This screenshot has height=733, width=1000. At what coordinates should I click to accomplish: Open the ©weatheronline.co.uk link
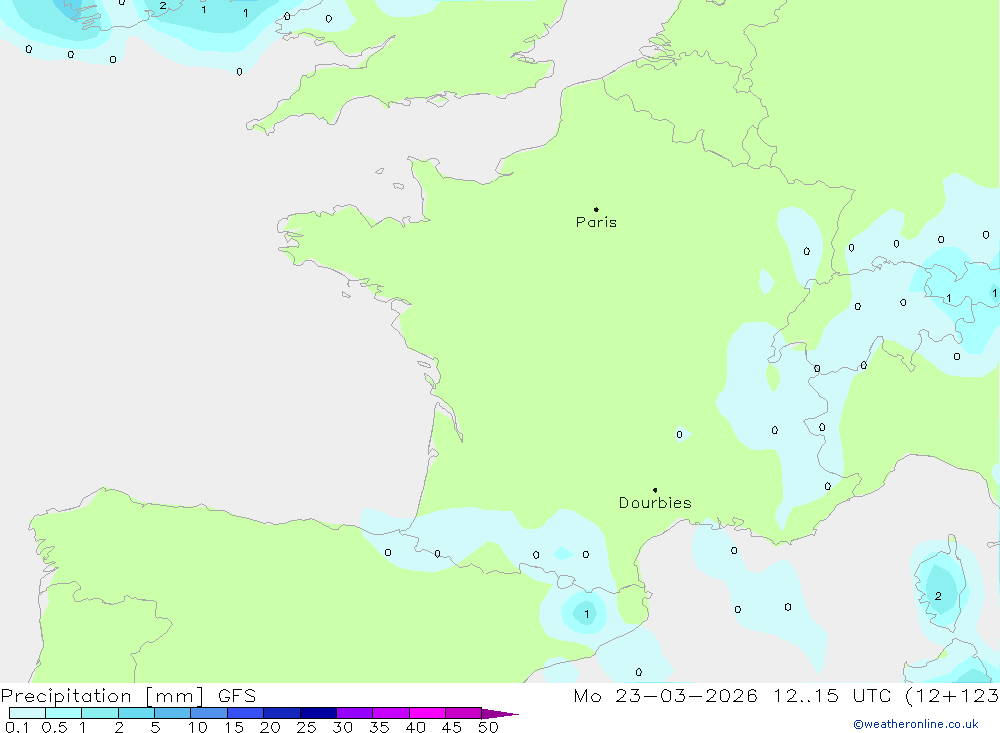coord(916,724)
